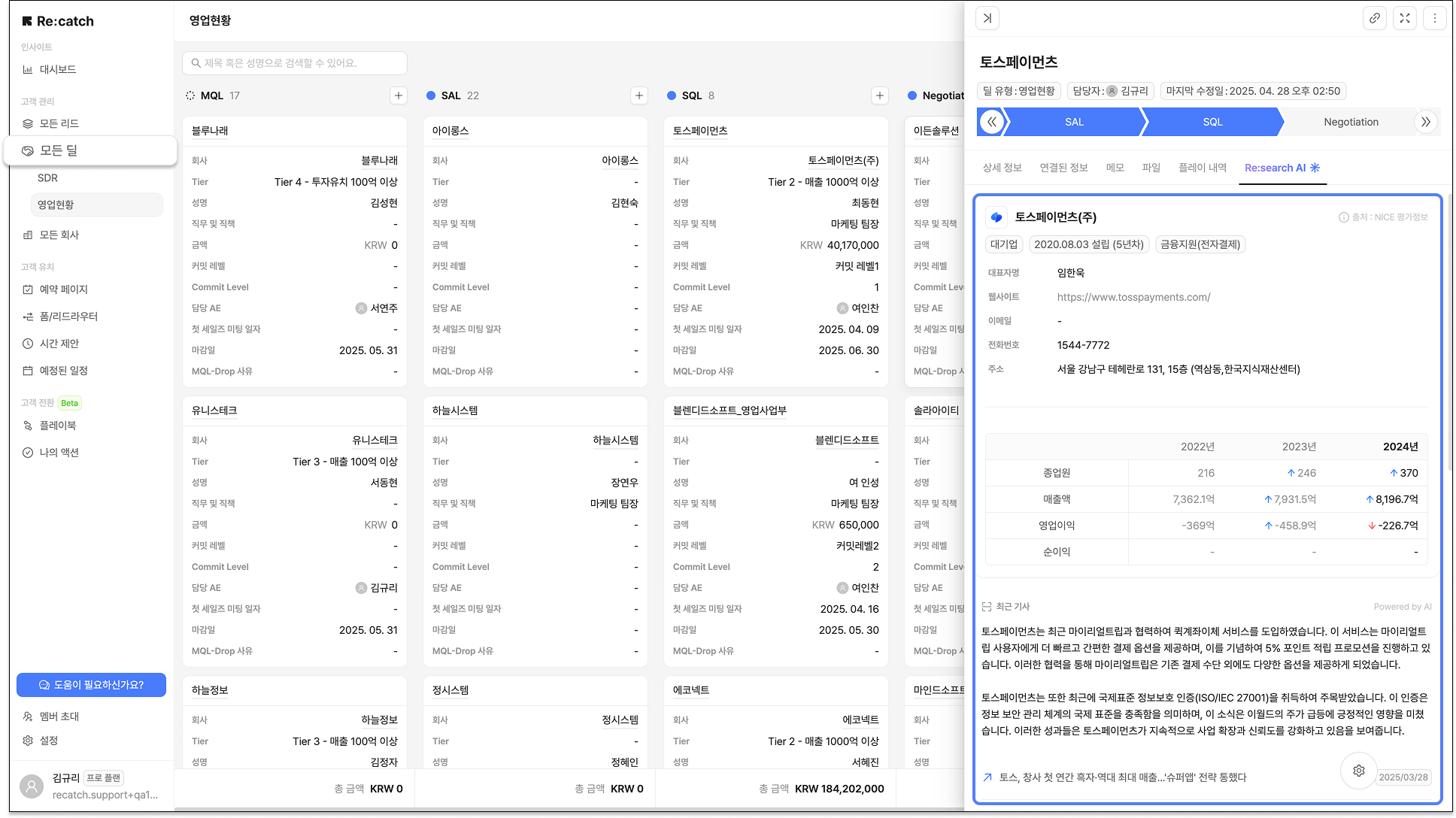Click the deal search input field
Viewport: 1456px width, 818px height.
pyautogui.click(x=295, y=63)
